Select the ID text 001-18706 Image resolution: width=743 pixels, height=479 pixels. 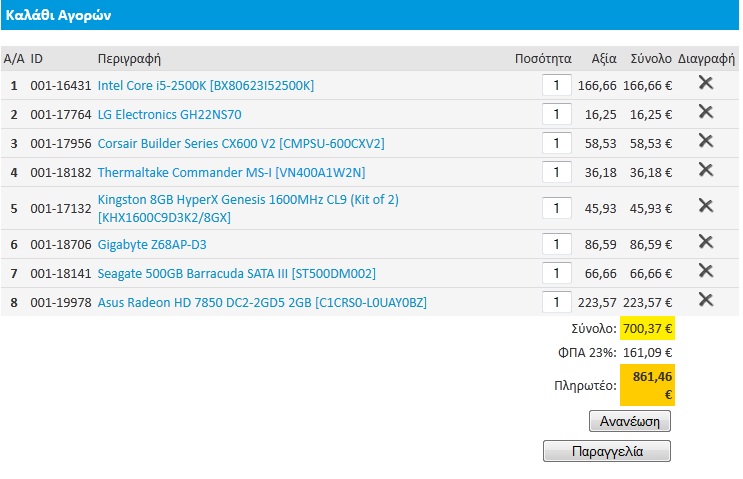61,244
